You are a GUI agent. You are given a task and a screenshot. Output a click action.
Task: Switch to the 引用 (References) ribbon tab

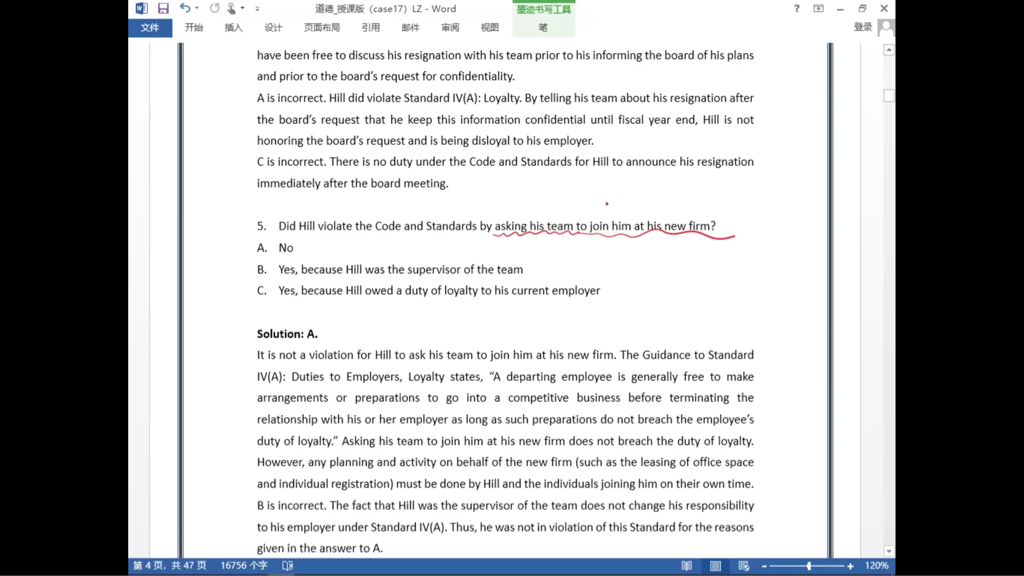(370, 27)
